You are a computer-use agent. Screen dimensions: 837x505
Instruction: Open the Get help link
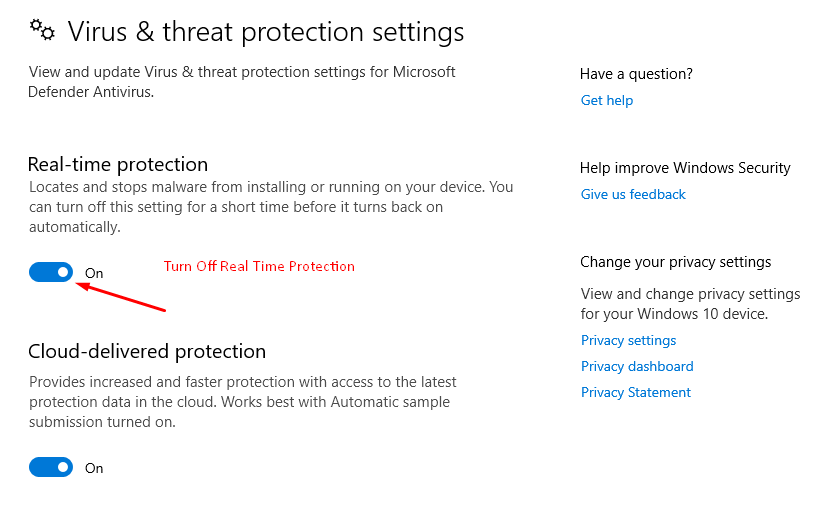point(607,100)
